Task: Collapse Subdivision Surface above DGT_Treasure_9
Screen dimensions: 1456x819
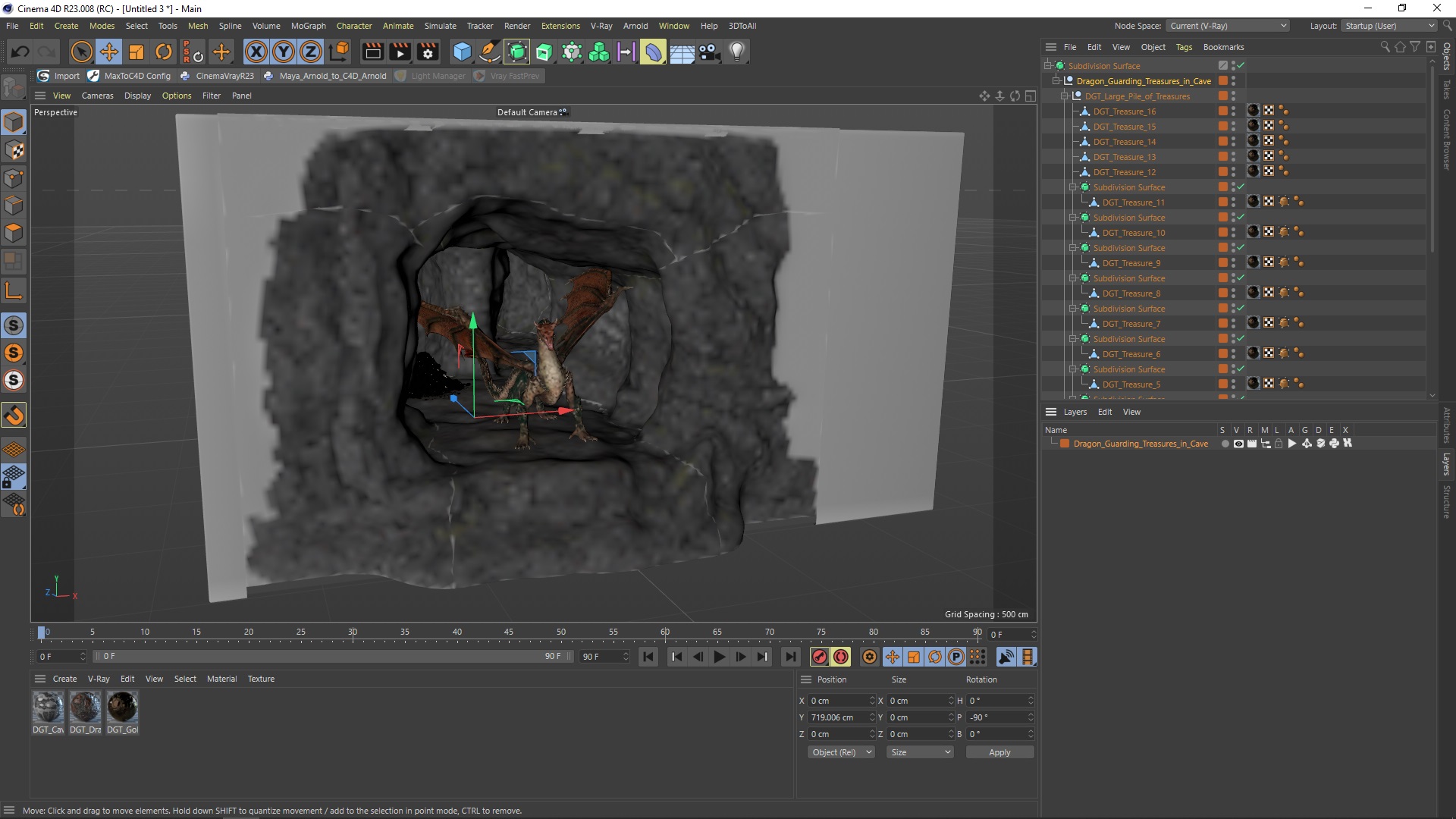Action: (1073, 248)
